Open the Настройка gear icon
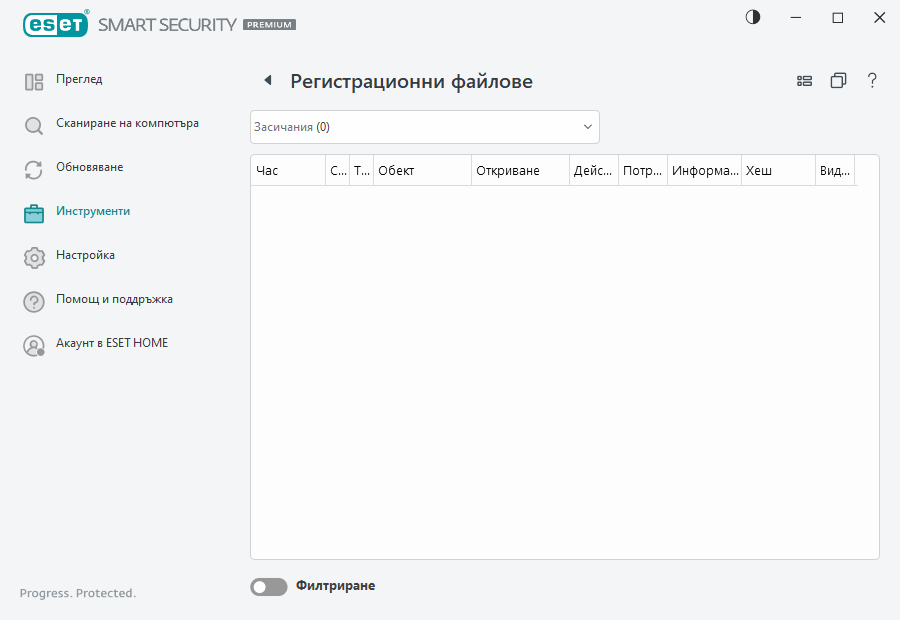900x620 pixels. pyautogui.click(x=33, y=255)
